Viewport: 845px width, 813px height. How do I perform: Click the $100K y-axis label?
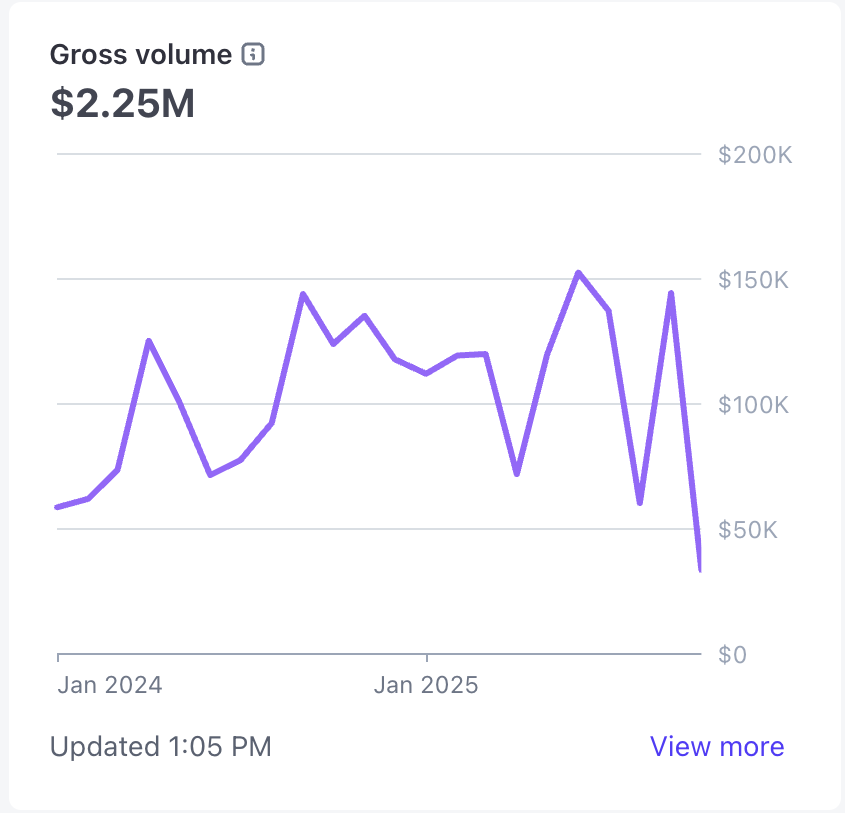755,405
